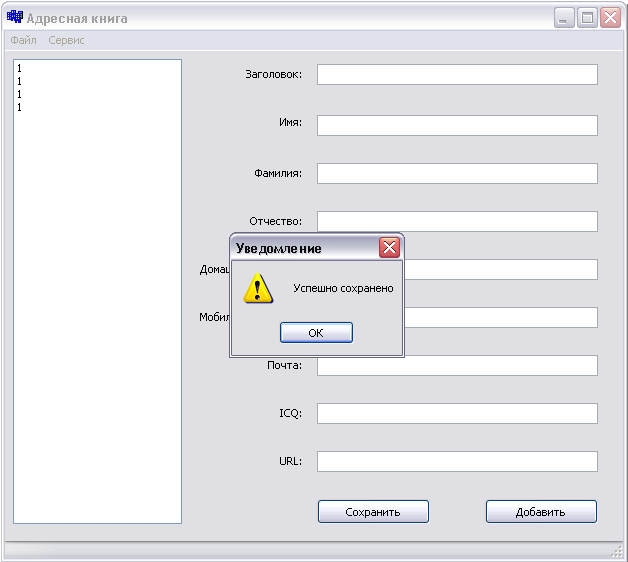This screenshot has height=562, width=628.
Task: Click the resize grip in the status bar corner
Action: pos(617,552)
